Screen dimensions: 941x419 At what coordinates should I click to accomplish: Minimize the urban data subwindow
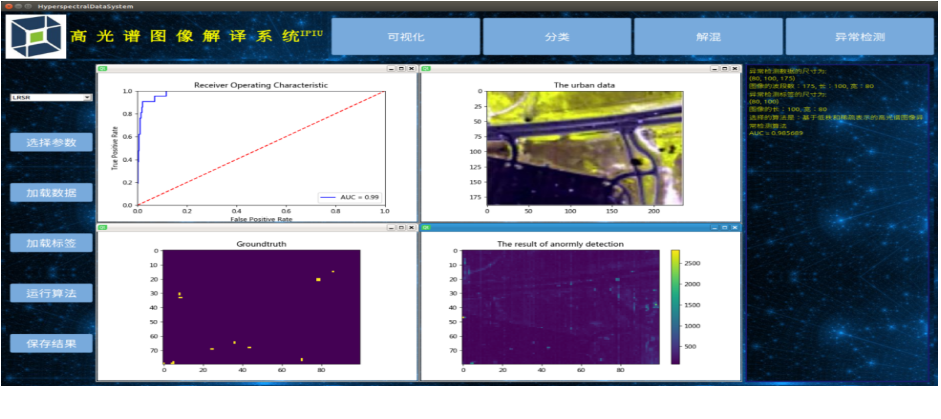[714, 69]
